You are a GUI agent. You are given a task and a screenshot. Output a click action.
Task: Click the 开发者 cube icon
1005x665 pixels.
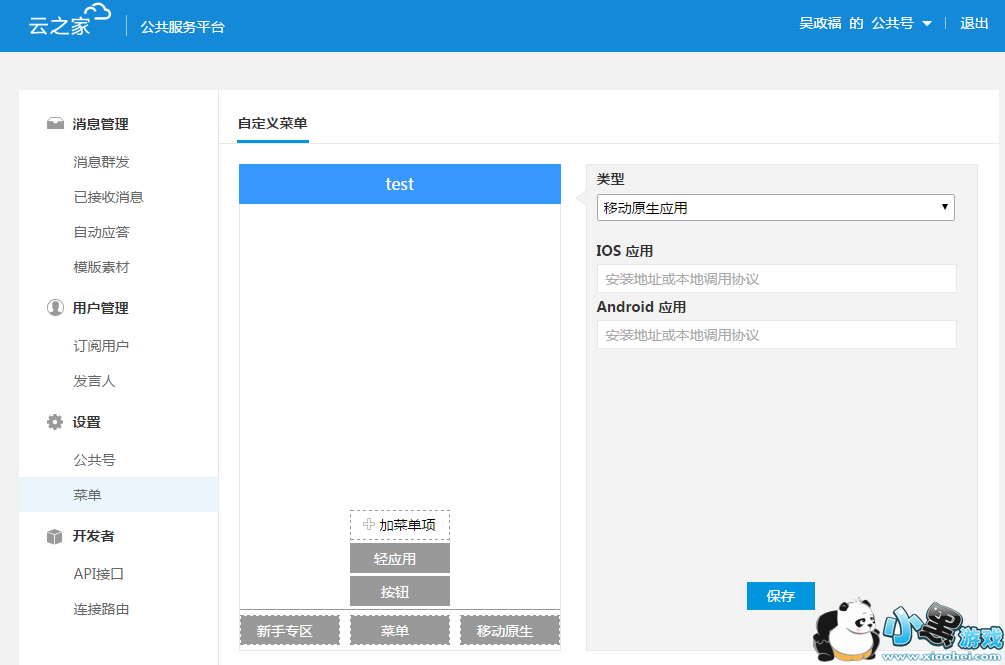[55, 536]
